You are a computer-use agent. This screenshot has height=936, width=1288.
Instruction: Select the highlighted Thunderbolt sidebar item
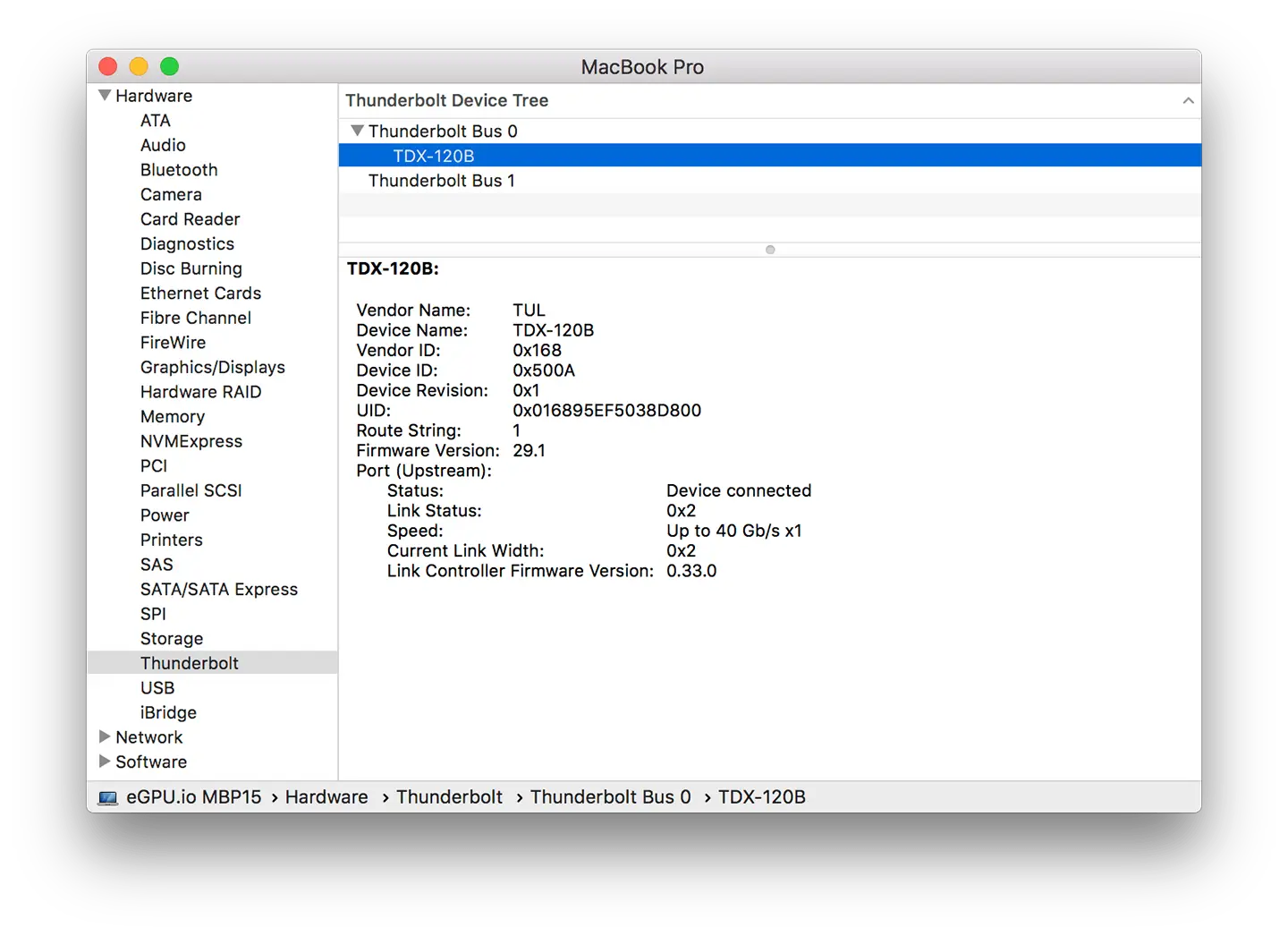point(212,662)
